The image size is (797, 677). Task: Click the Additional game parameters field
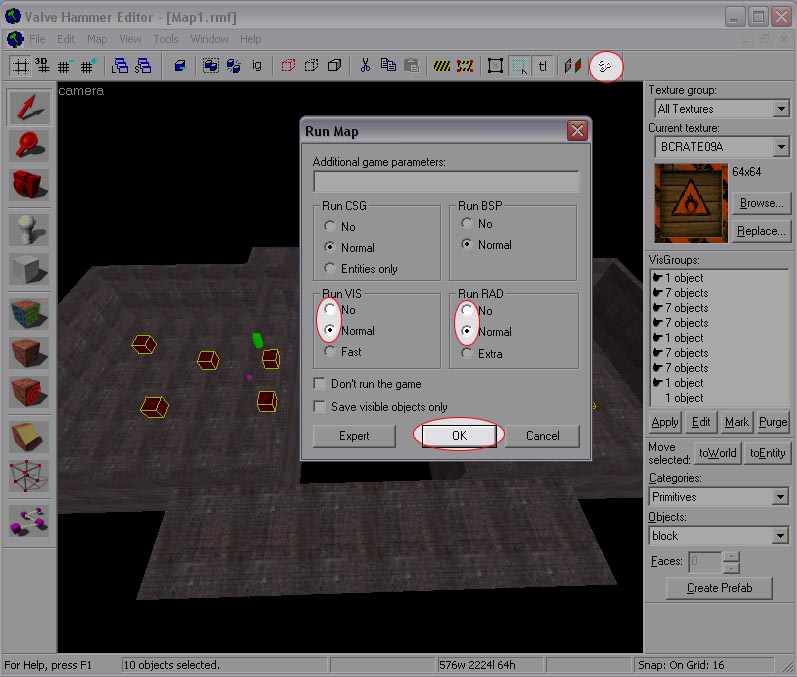446,181
